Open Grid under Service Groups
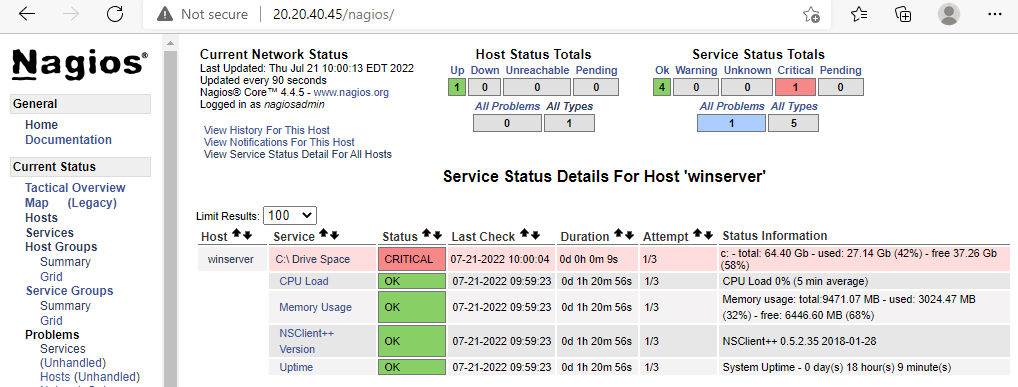The width and height of the screenshot is (1018, 387). tap(51, 321)
